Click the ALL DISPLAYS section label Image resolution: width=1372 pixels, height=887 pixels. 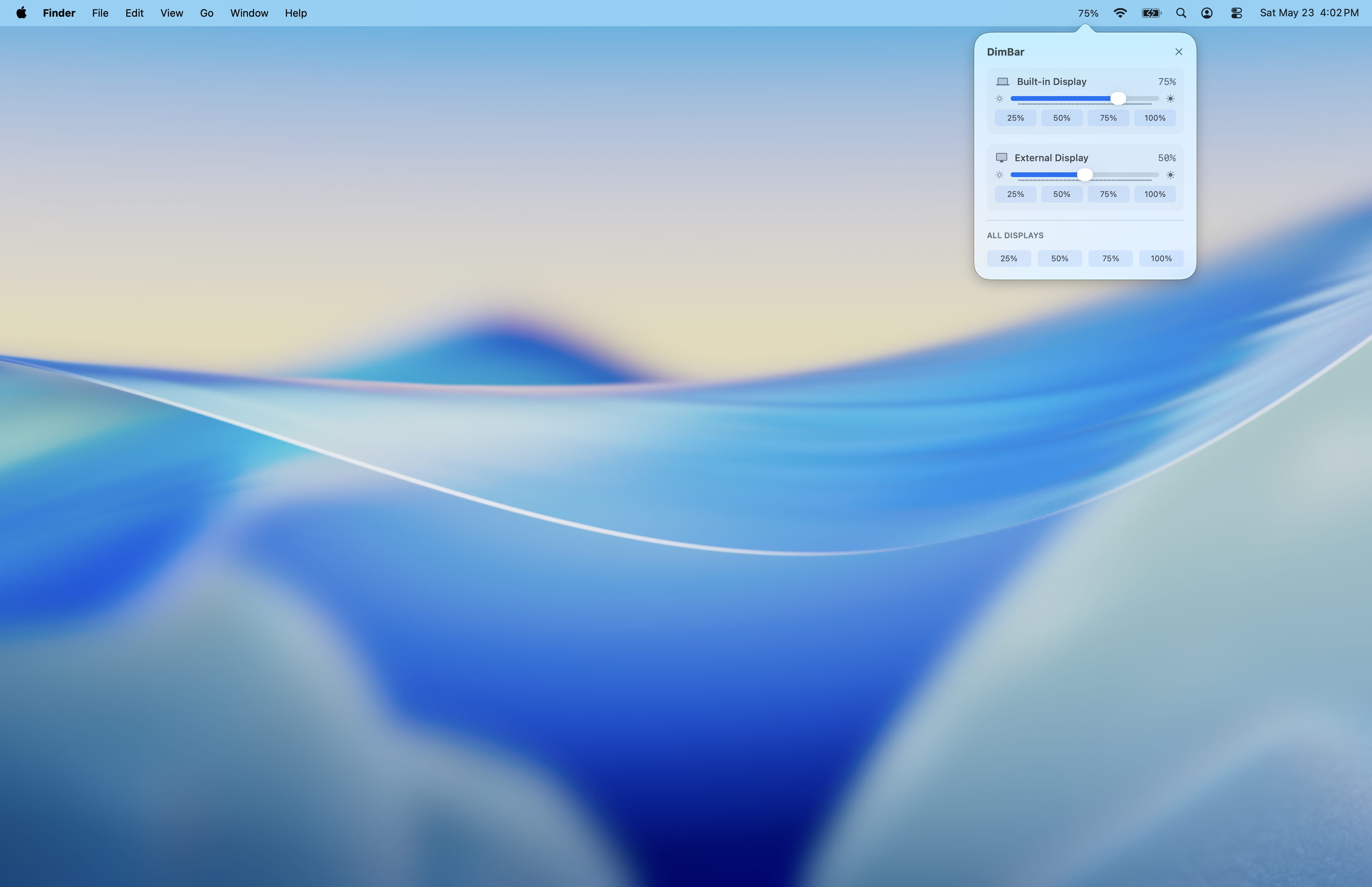[1015, 235]
